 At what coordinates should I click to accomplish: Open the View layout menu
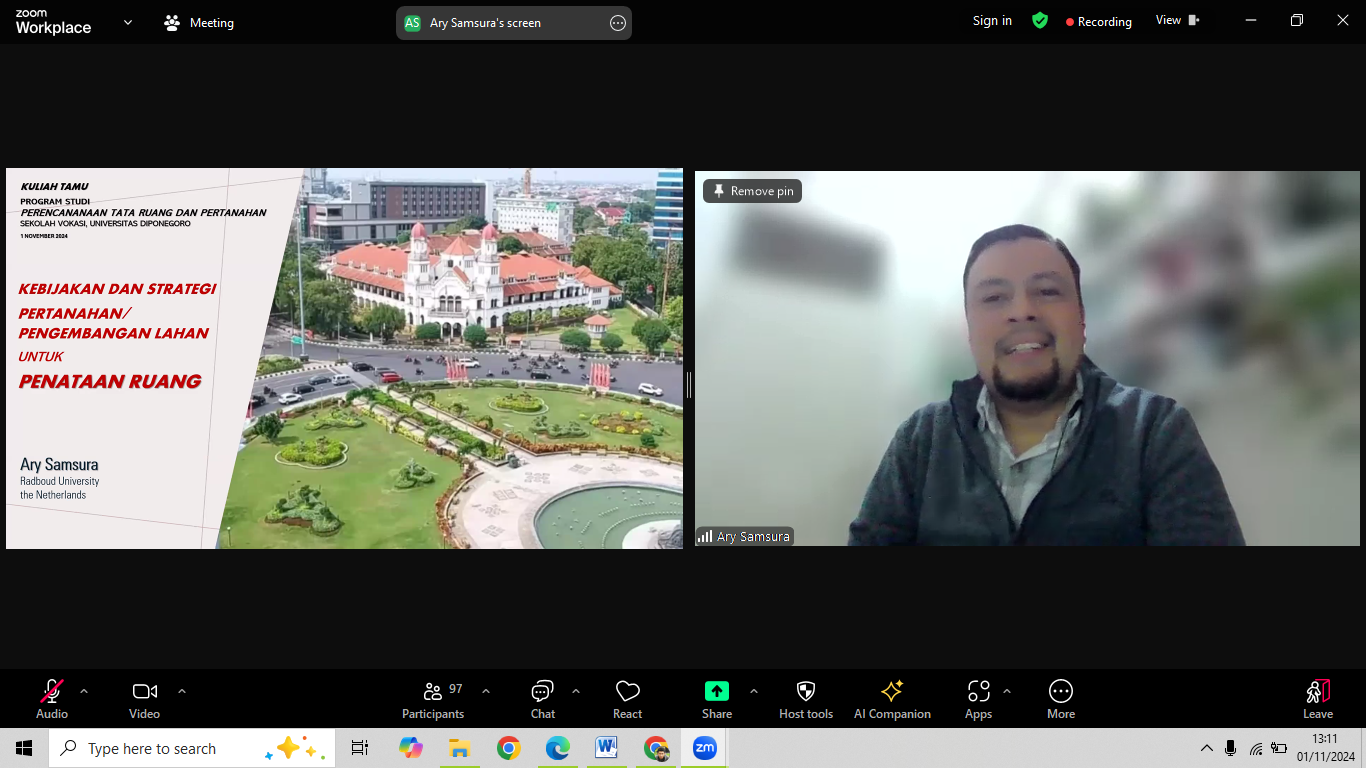pyautogui.click(x=1177, y=21)
